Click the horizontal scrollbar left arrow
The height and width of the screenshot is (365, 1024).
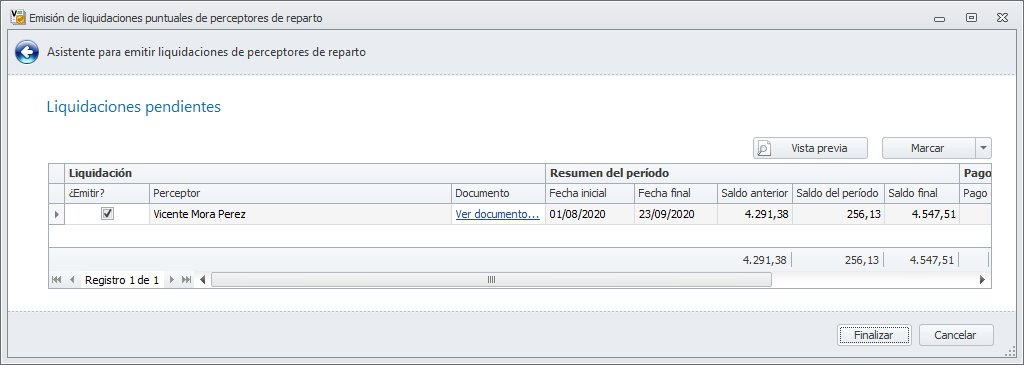[x=202, y=279]
